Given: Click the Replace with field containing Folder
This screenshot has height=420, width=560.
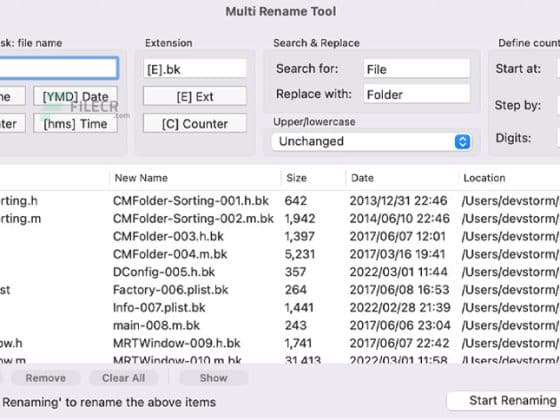Looking at the screenshot, I should (416, 94).
